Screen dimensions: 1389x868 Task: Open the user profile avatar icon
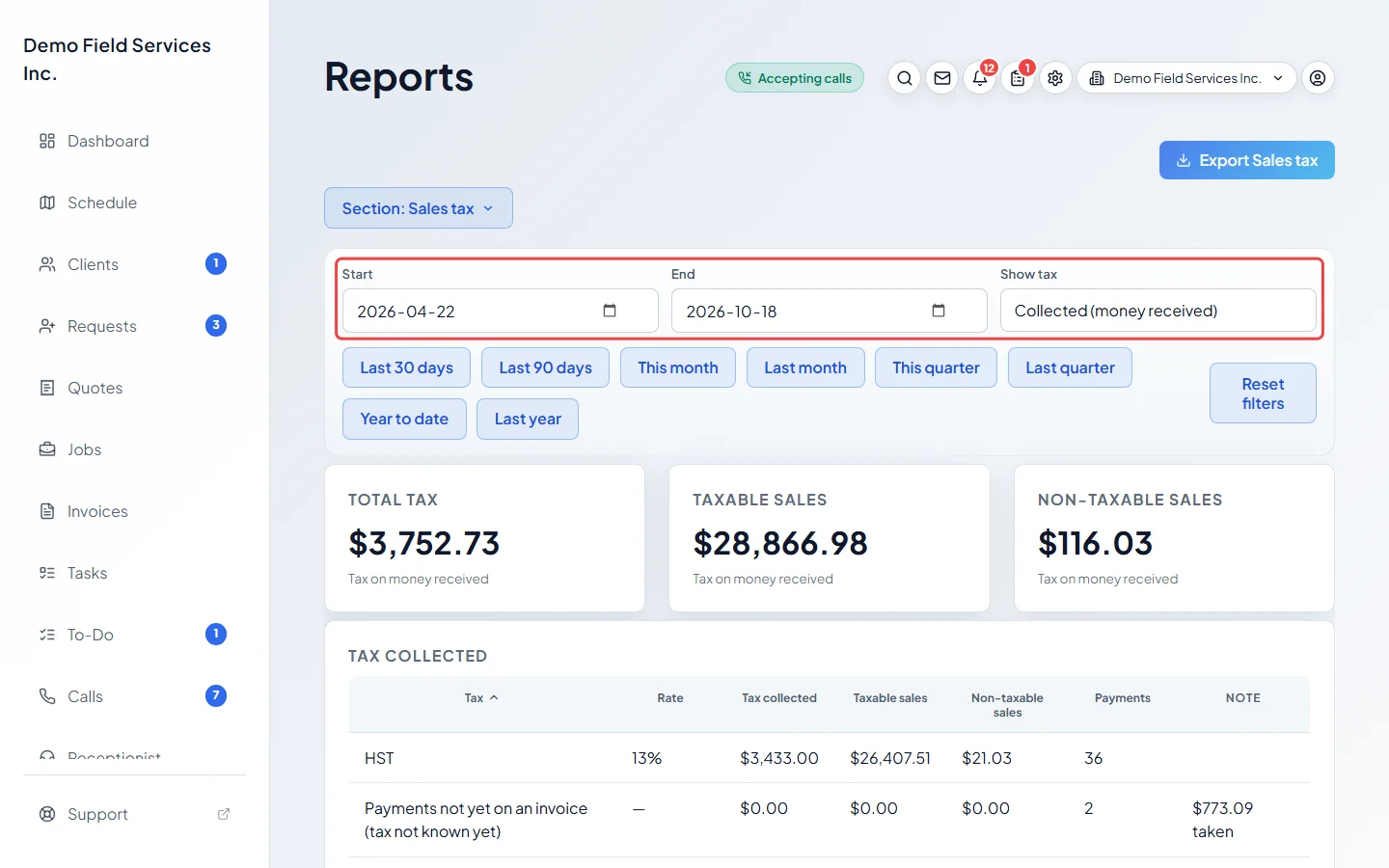coord(1318,78)
